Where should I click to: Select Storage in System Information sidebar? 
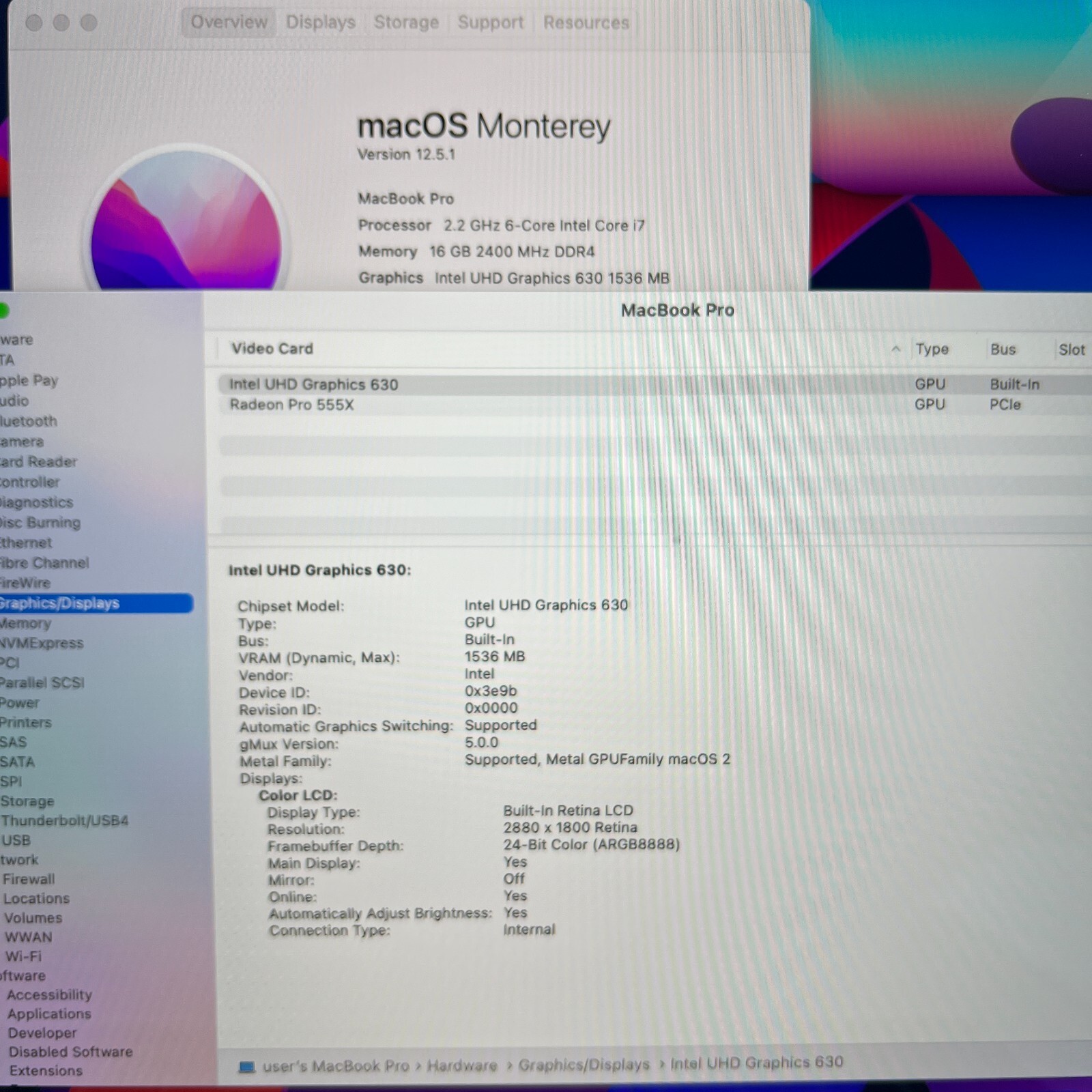[27, 801]
